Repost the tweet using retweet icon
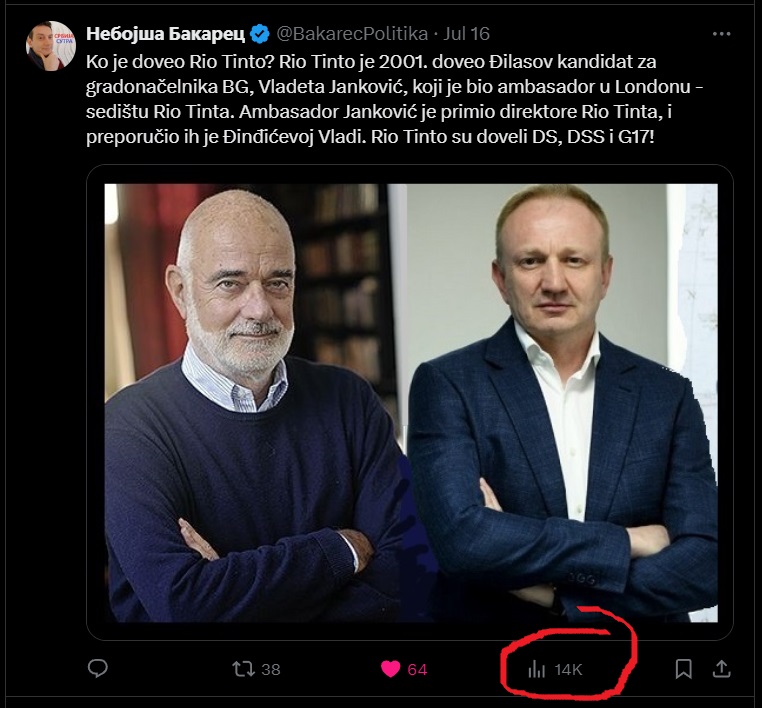762x708 pixels. [243, 668]
